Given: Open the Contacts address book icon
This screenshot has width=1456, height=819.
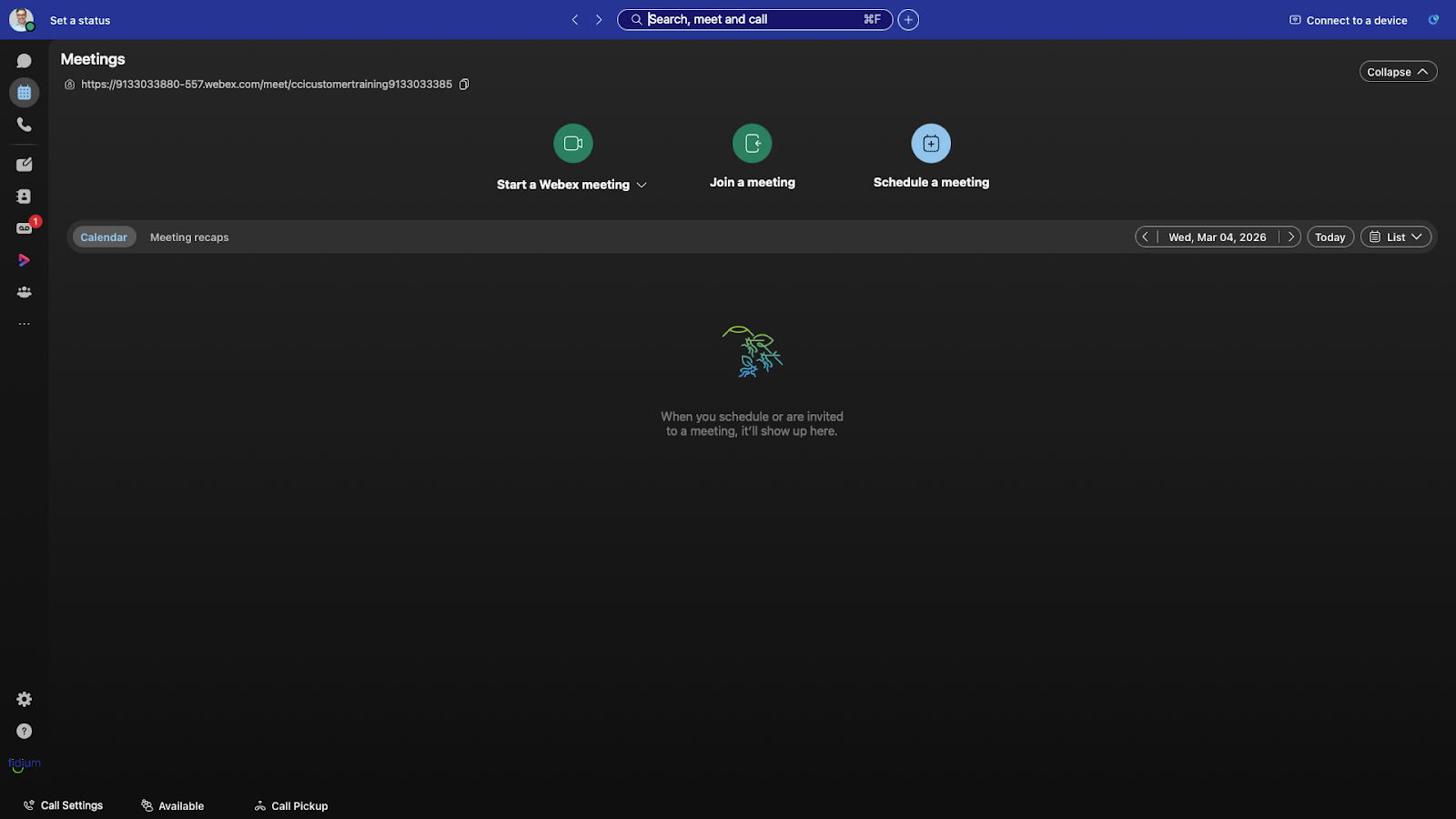Looking at the screenshot, I should coord(25,197).
